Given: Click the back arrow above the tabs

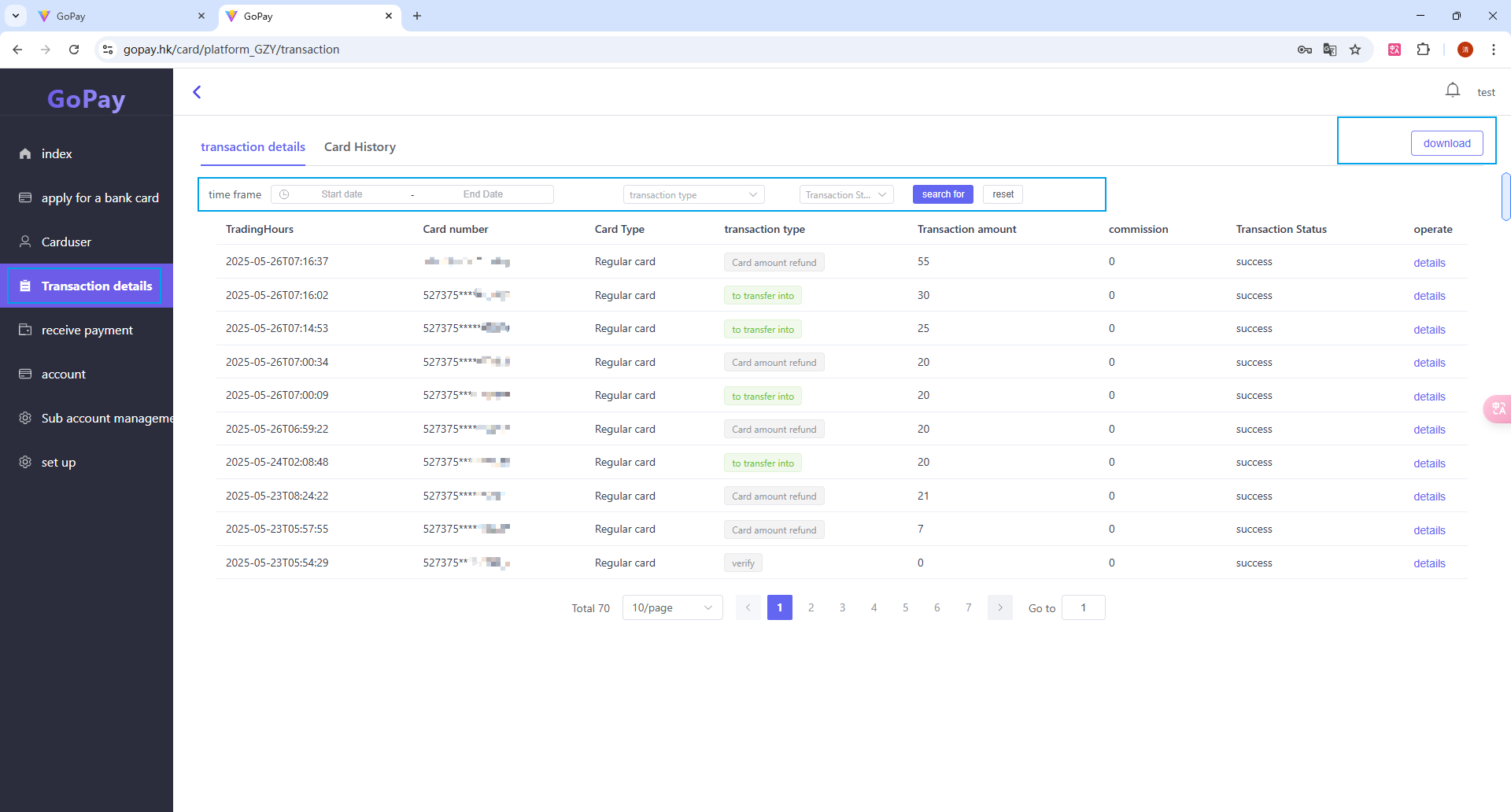Looking at the screenshot, I should point(197,92).
